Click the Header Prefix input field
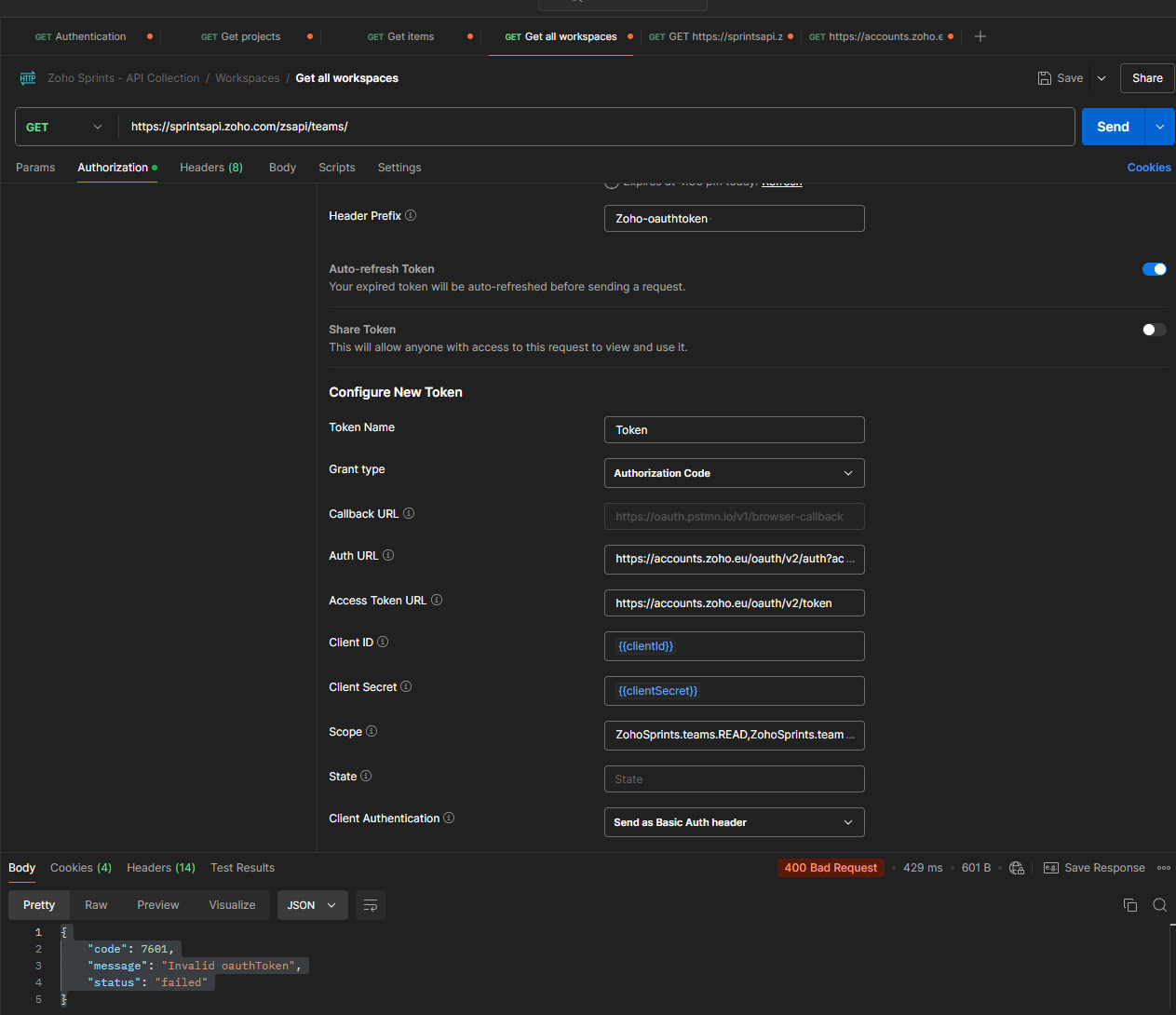 point(735,219)
